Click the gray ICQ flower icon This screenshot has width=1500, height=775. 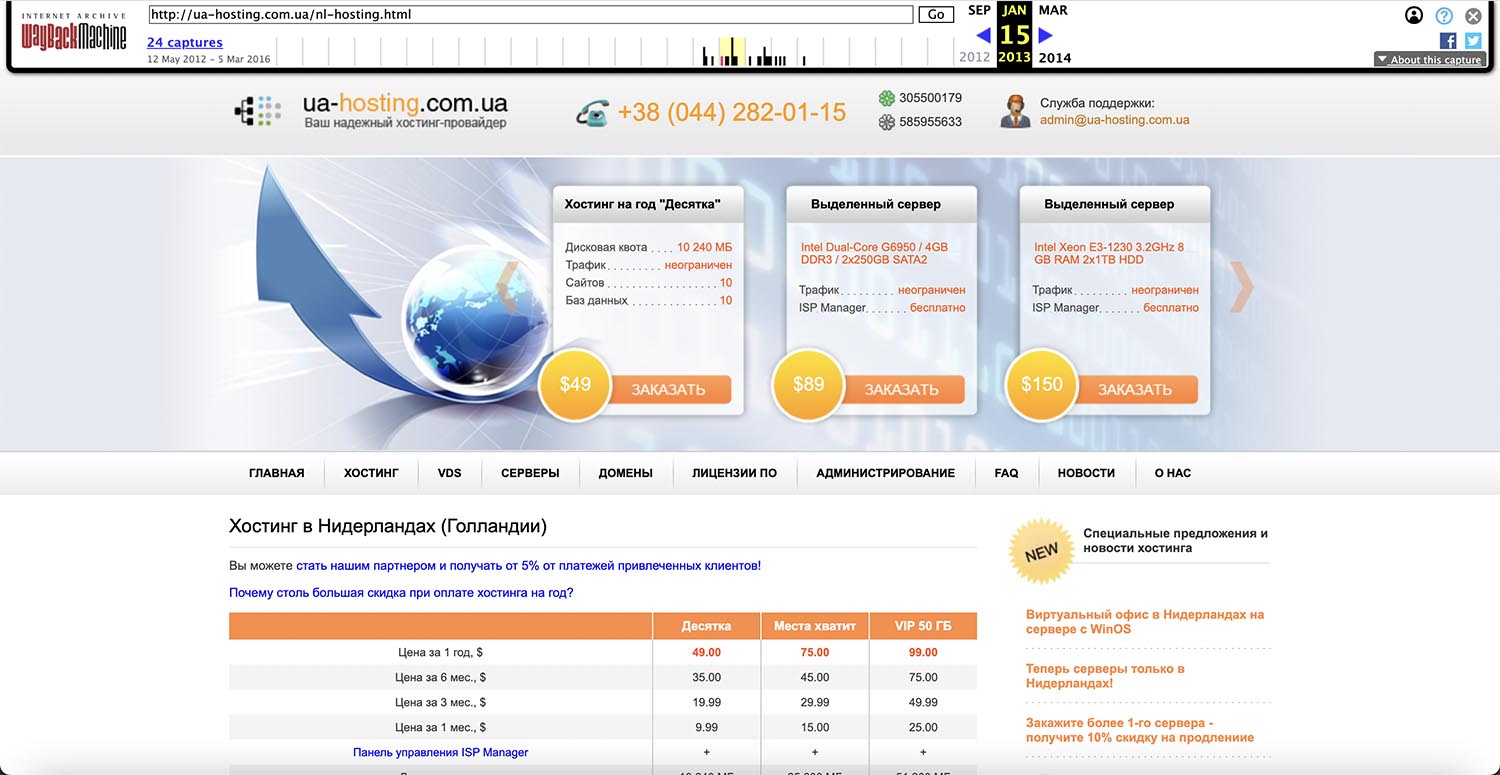[x=886, y=122]
